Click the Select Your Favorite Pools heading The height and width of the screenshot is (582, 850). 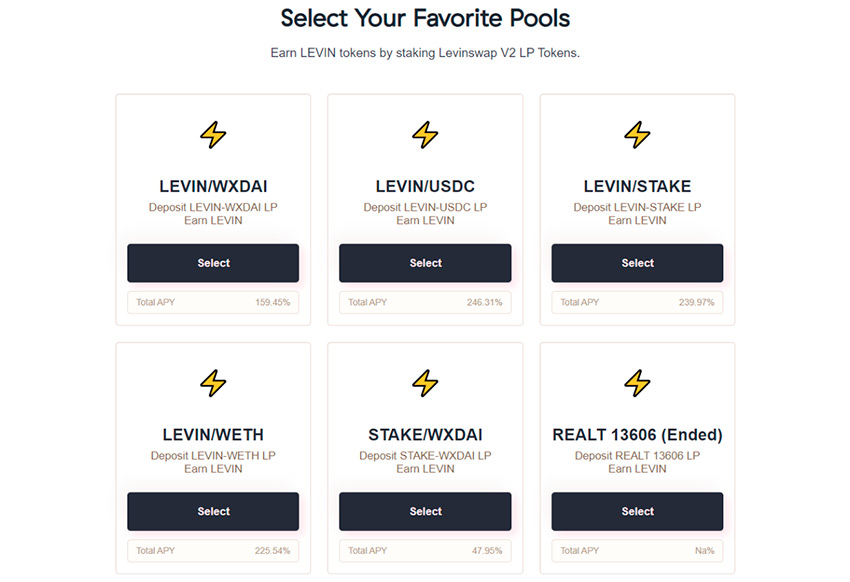pyautogui.click(x=425, y=18)
